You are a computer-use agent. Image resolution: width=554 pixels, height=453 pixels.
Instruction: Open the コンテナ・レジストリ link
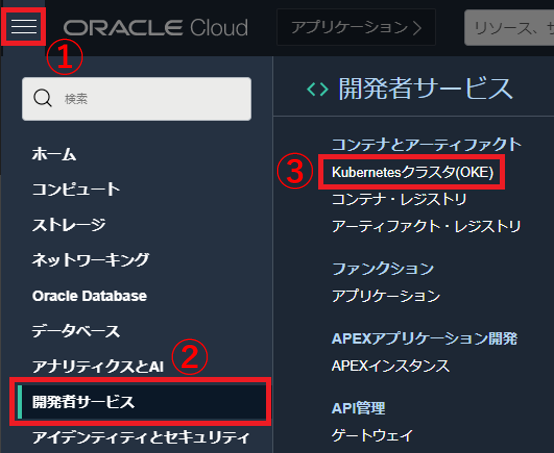399,199
